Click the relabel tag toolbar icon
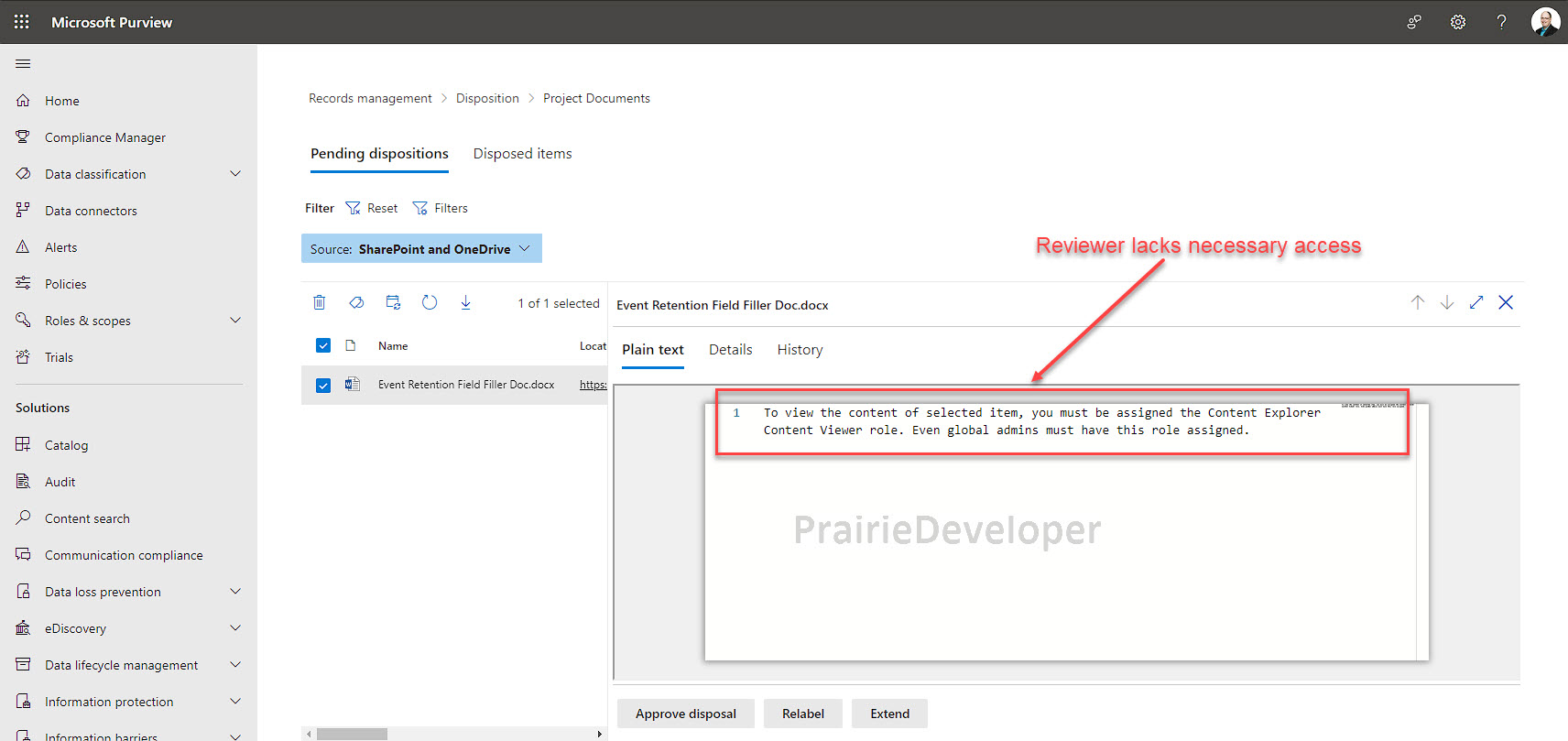Image resolution: width=1568 pixels, height=741 pixels. point(356,302)
